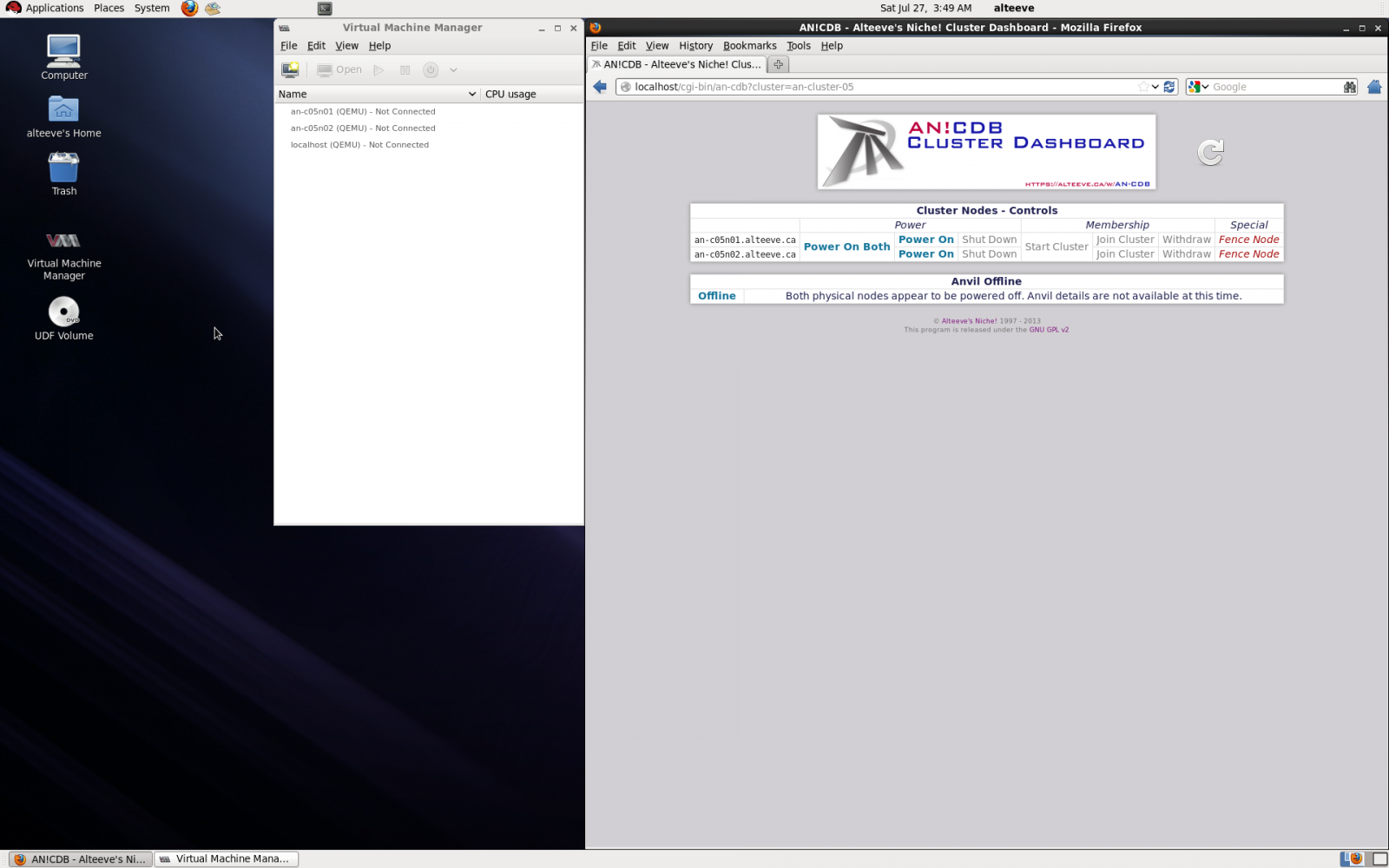1389x868 pixels.
Task: Open a new Firefox tab
Action: coord(779,64)
